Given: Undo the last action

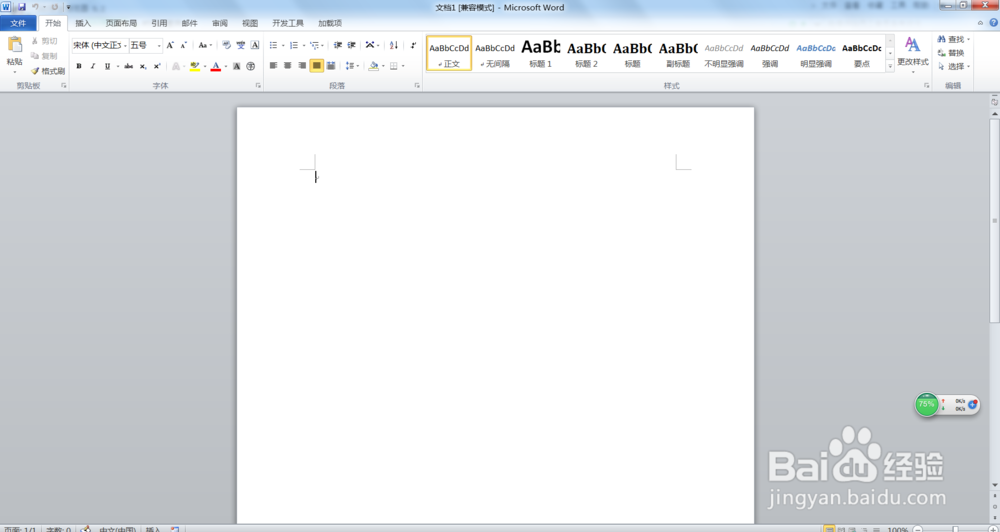Looking at the screenshot, I should 35,7.
